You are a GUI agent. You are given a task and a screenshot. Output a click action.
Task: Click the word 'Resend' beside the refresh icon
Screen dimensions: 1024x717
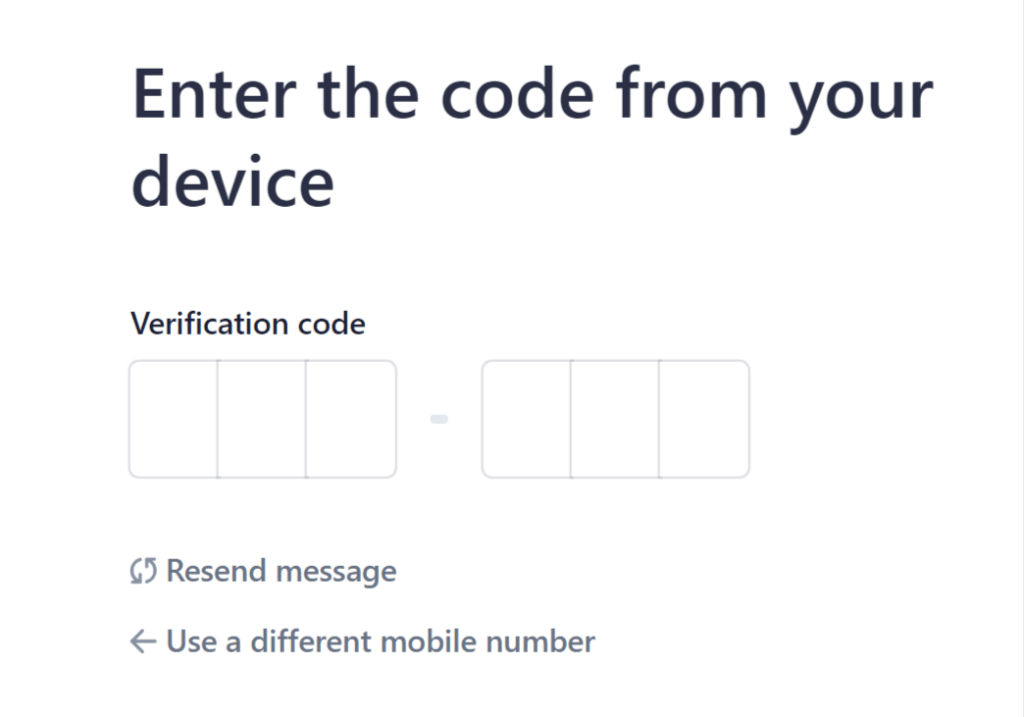click(217, 571)
